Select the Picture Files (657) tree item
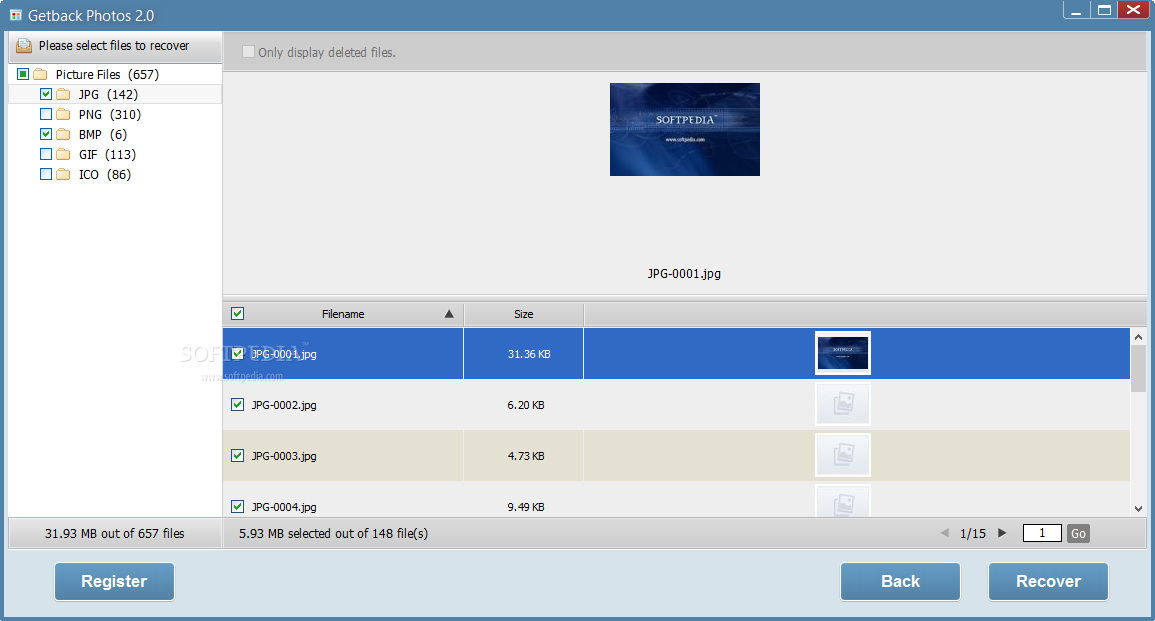 108,74
